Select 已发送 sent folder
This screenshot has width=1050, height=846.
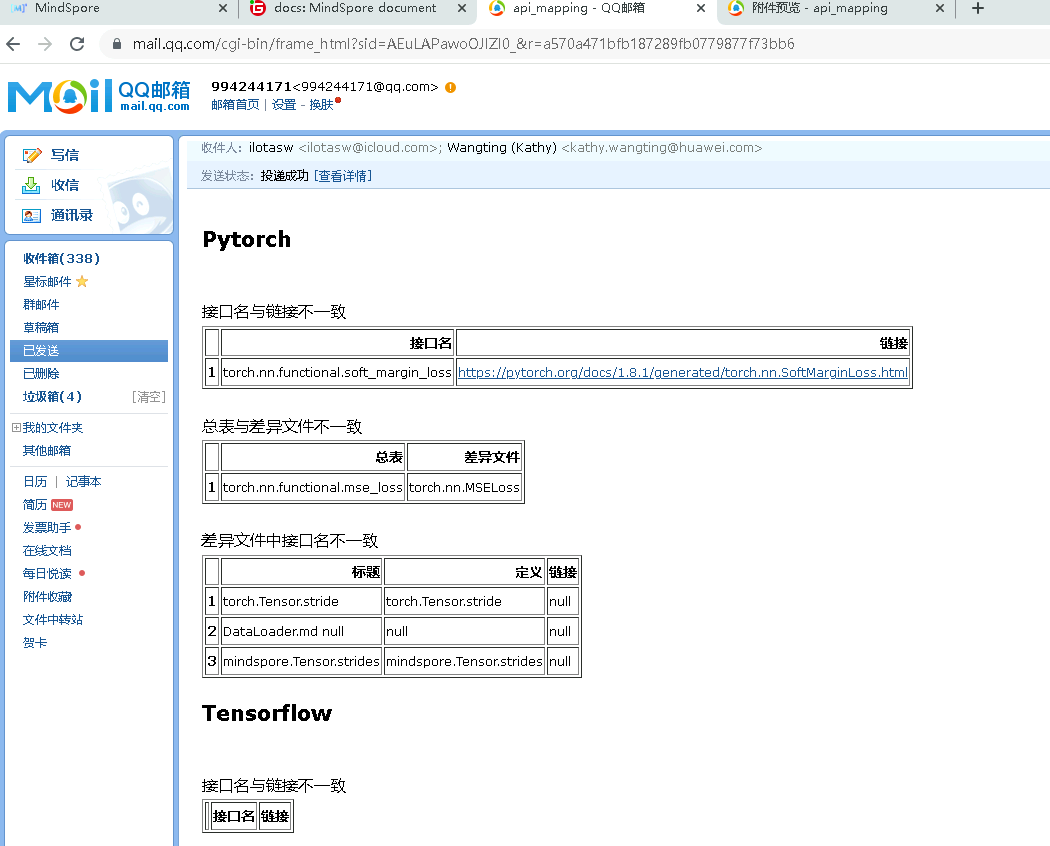coord(89,351)
